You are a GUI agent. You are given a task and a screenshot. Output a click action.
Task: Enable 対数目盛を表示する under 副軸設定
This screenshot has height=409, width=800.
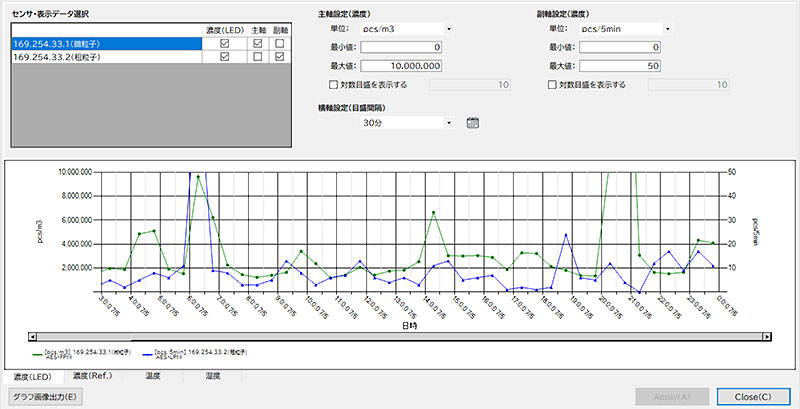(x=554, y=85)
